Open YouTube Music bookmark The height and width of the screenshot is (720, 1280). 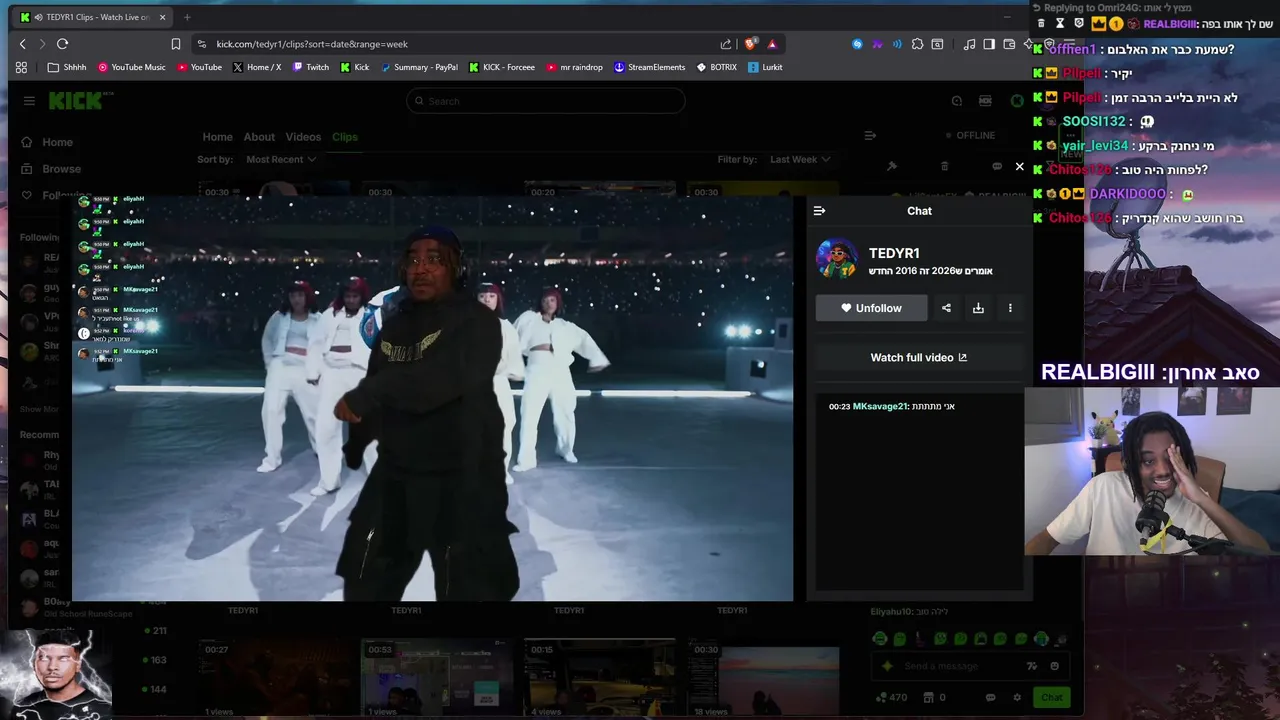click(131, 67)
